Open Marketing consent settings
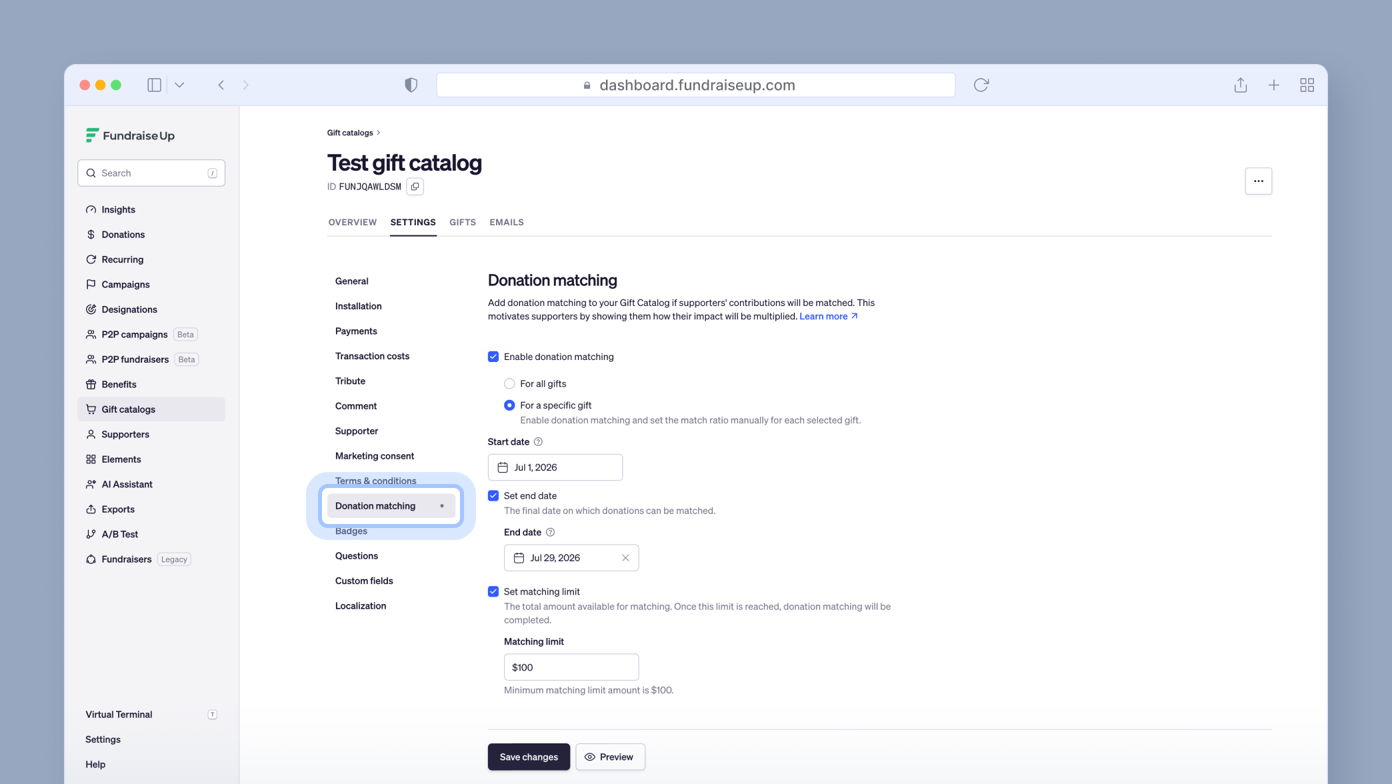The height and width of the screenshot is (784, 1392). tap(374, 456)
